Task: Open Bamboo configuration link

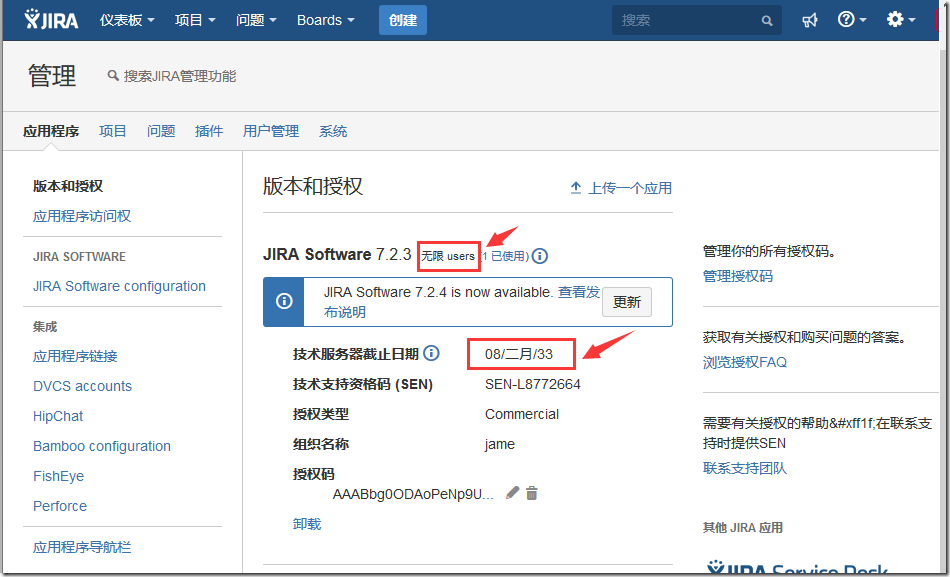Action: (102, 446)
